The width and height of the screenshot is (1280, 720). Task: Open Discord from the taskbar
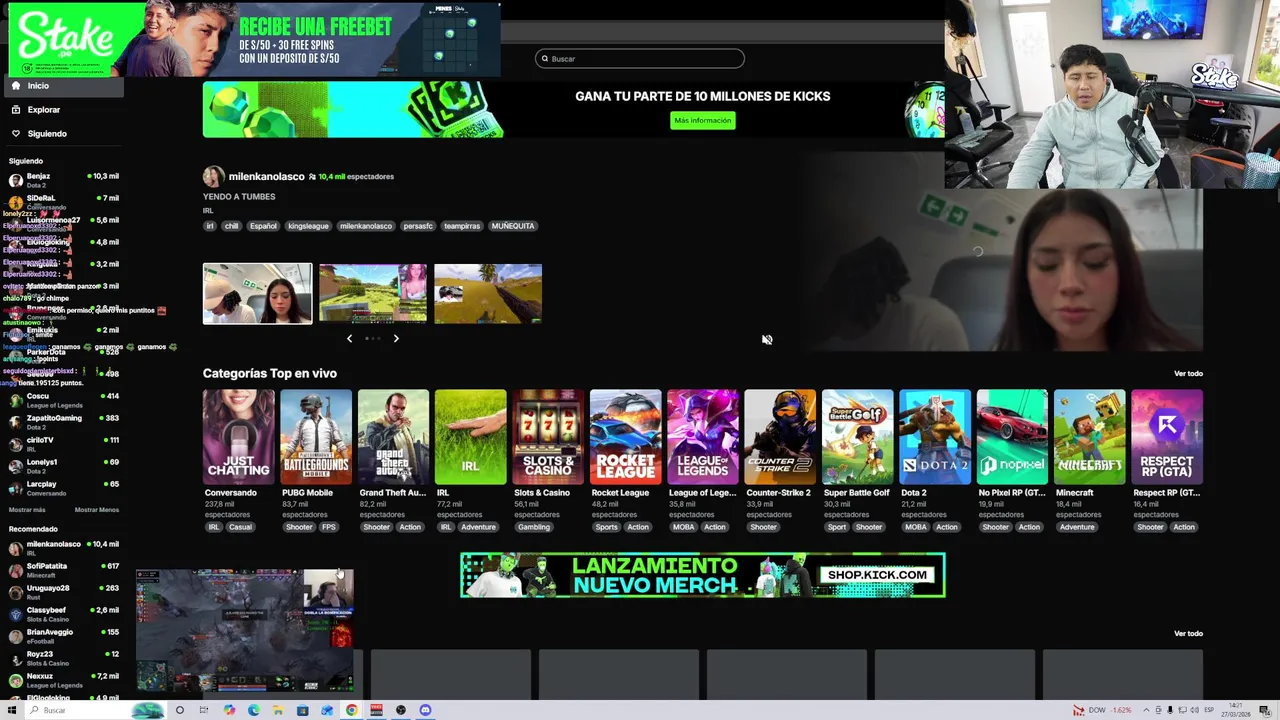coord(425,710)
